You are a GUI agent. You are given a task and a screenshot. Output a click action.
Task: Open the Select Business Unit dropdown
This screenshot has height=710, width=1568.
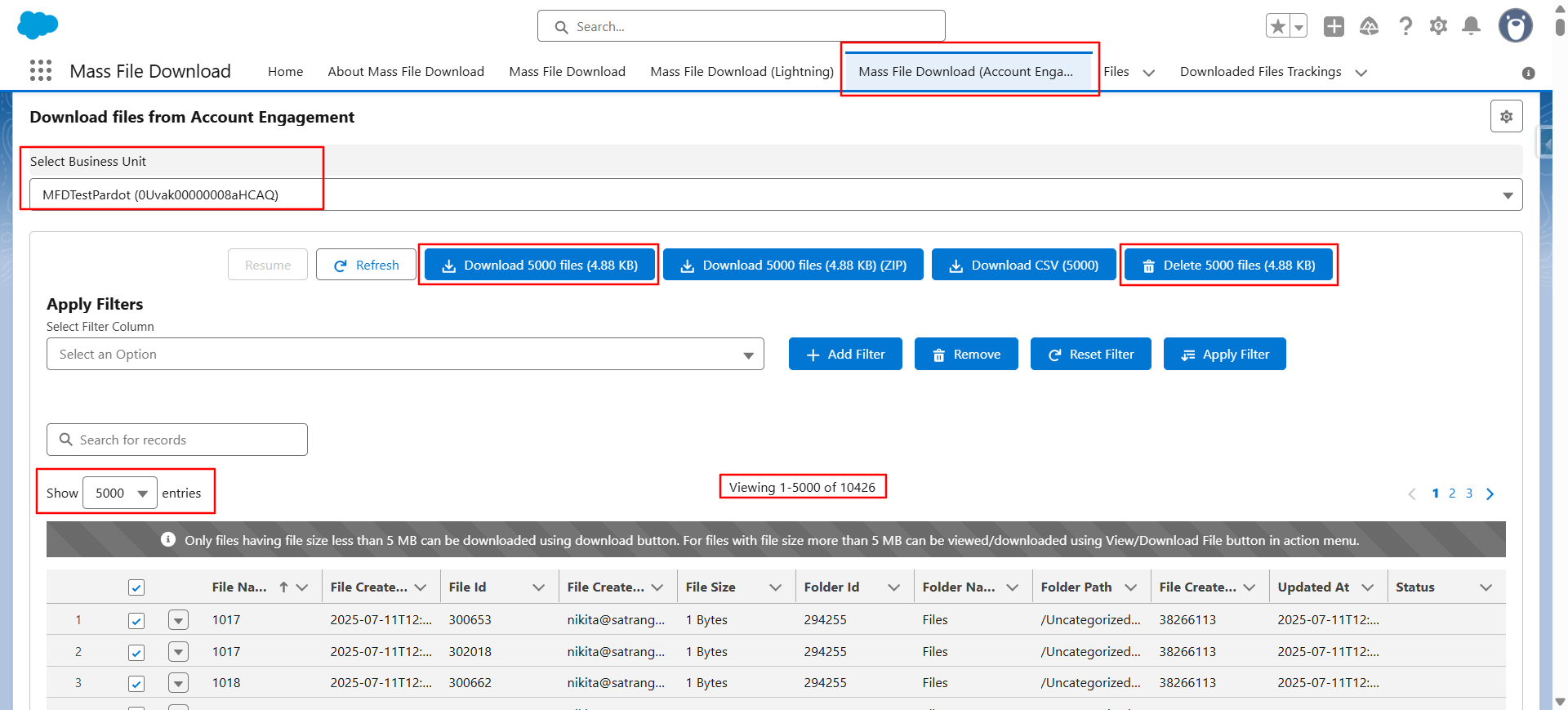[x=776, y=194]
